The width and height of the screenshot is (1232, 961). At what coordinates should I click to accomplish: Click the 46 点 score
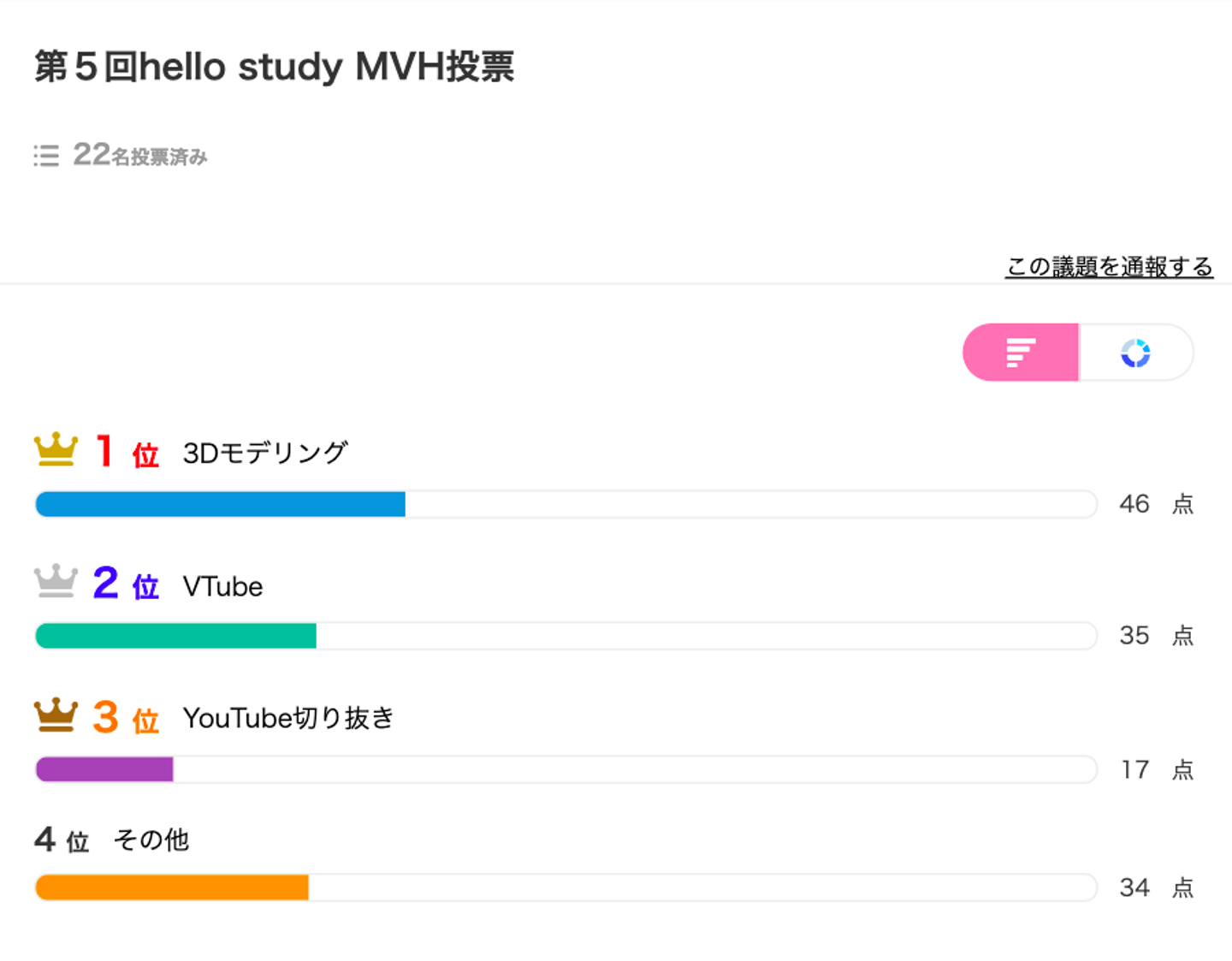pos(1155,504)
